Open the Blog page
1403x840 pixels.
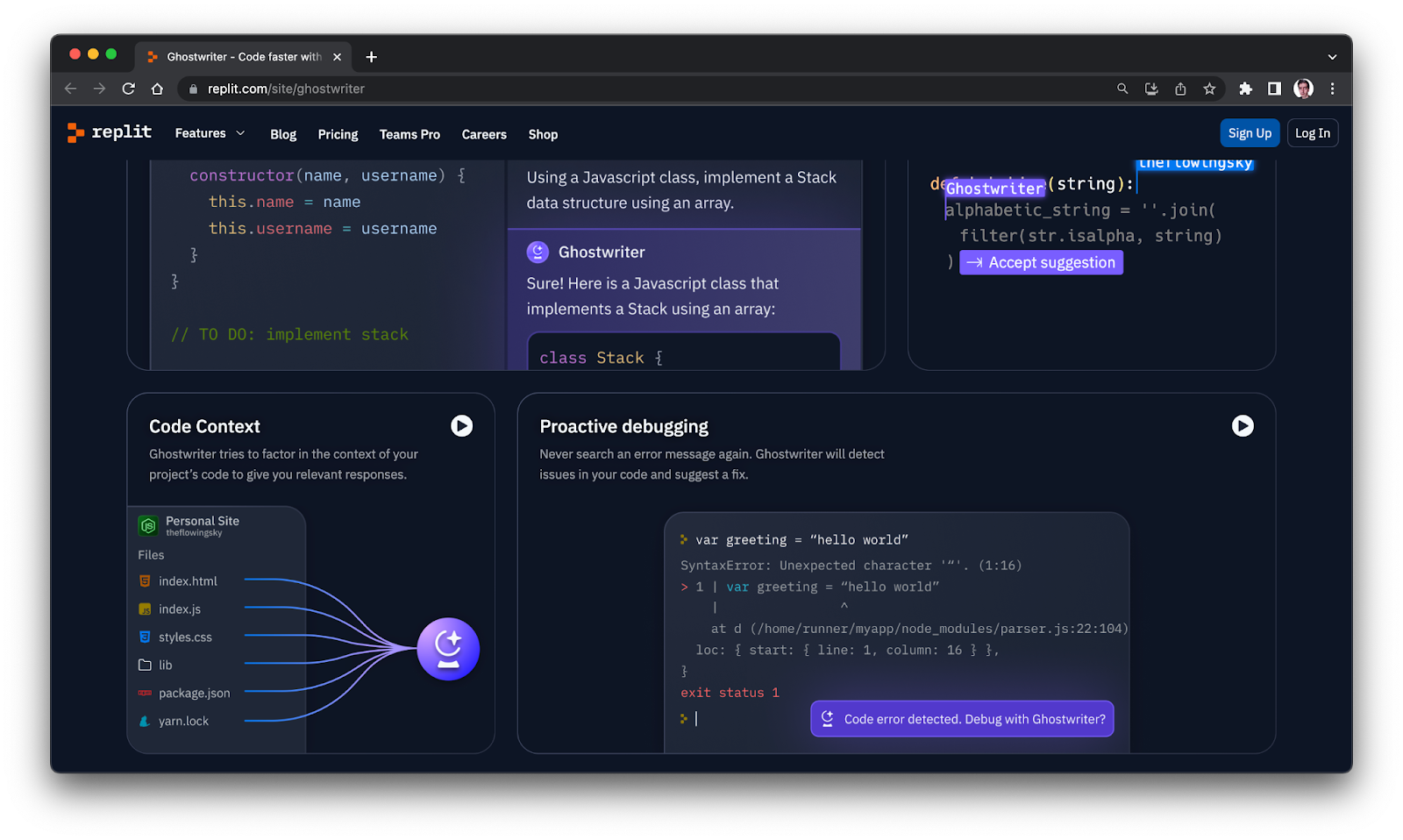pos(283,134)
